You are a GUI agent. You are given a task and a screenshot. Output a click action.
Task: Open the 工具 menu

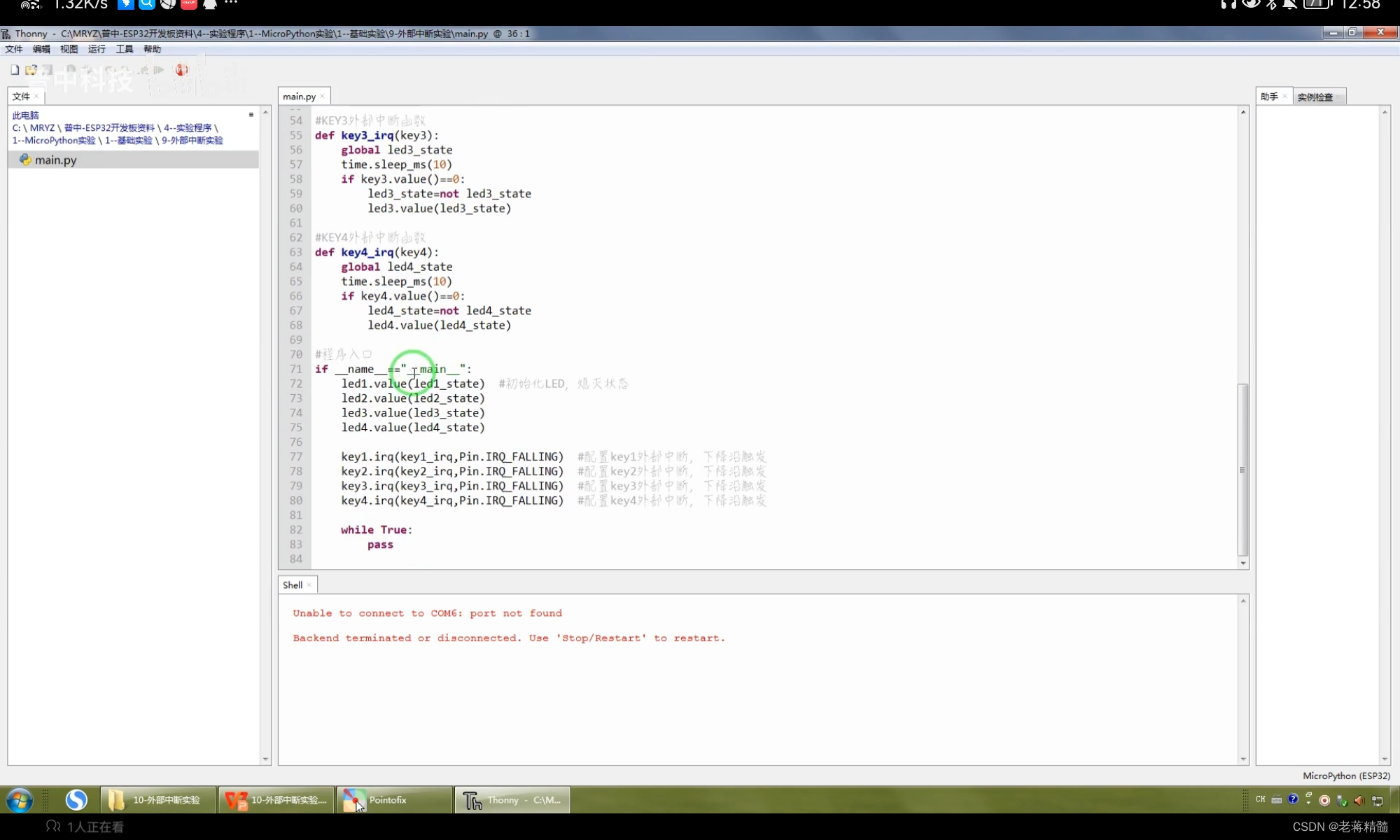(x=125, y=49)
